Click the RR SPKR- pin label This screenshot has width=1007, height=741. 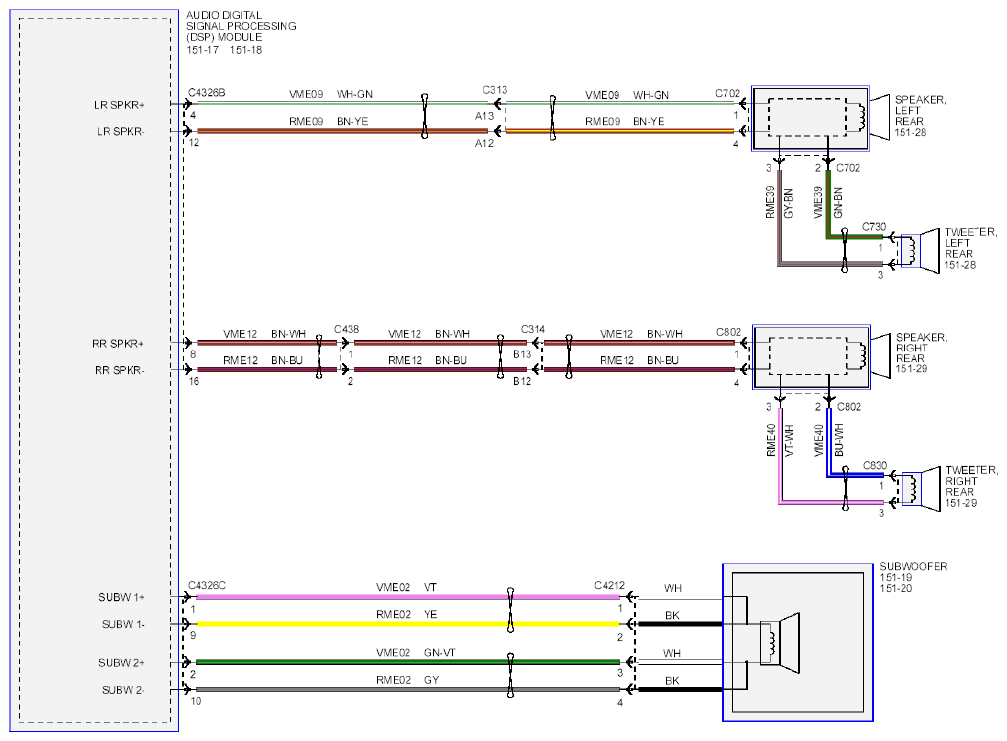click(119, 370)
